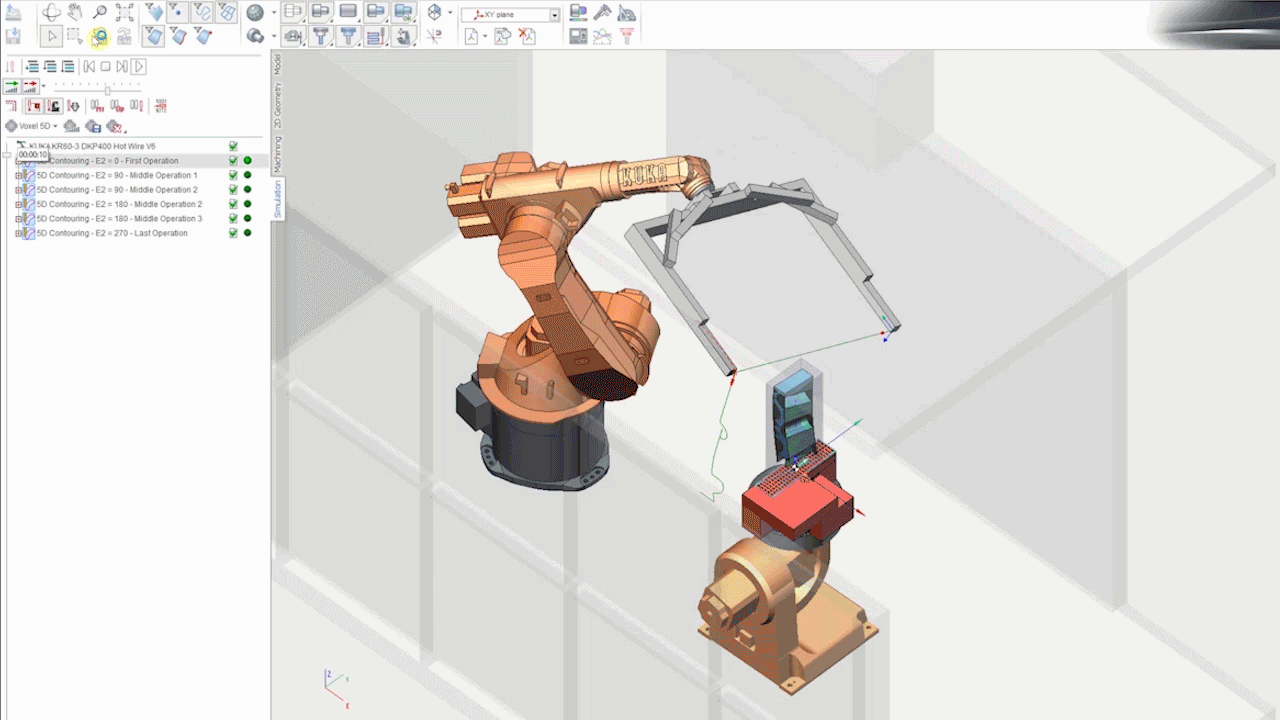Uncheck Last Operation checkbox

pyautogui.click(x=233, y=233)
